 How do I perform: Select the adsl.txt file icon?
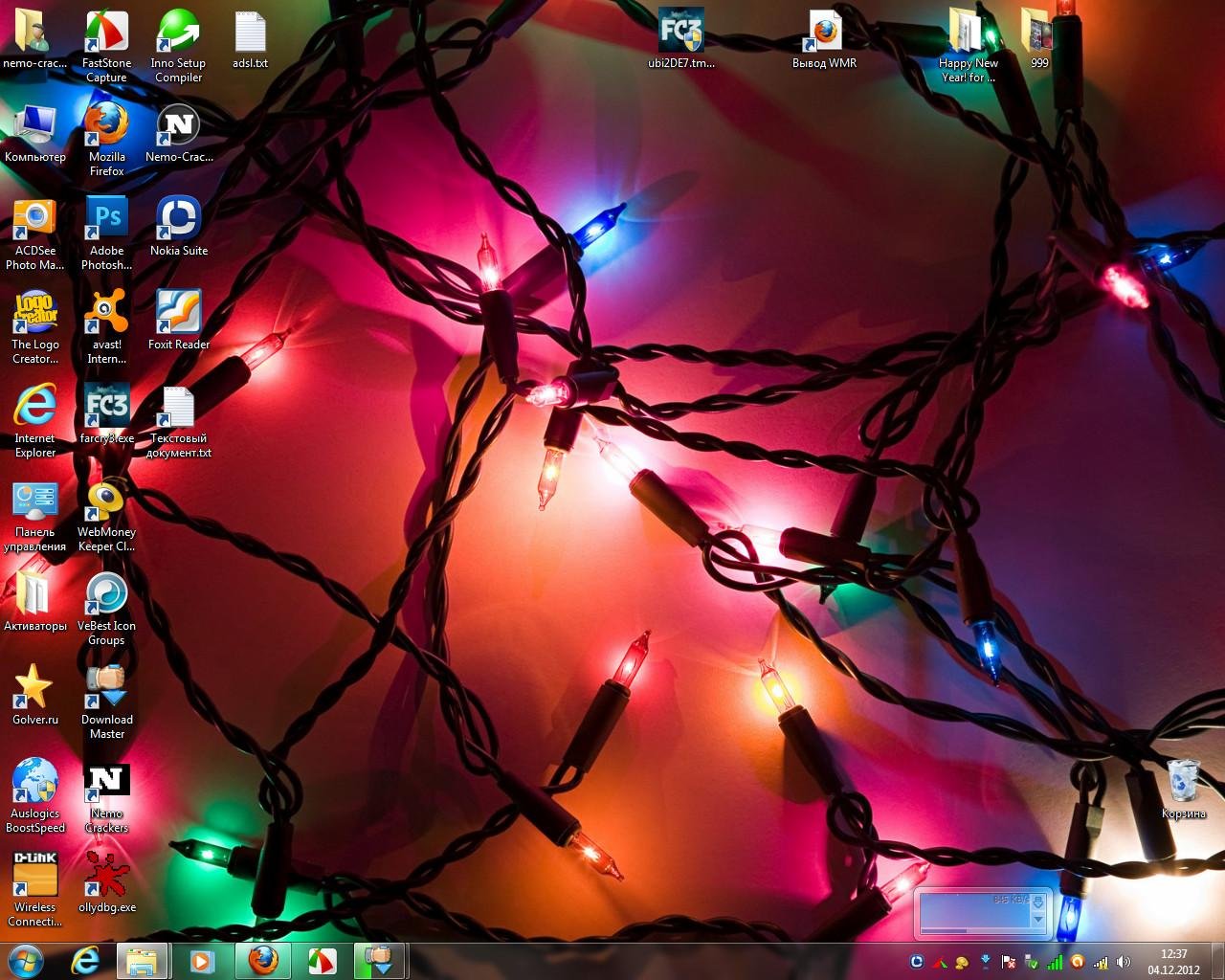click(x=250, y=40)
